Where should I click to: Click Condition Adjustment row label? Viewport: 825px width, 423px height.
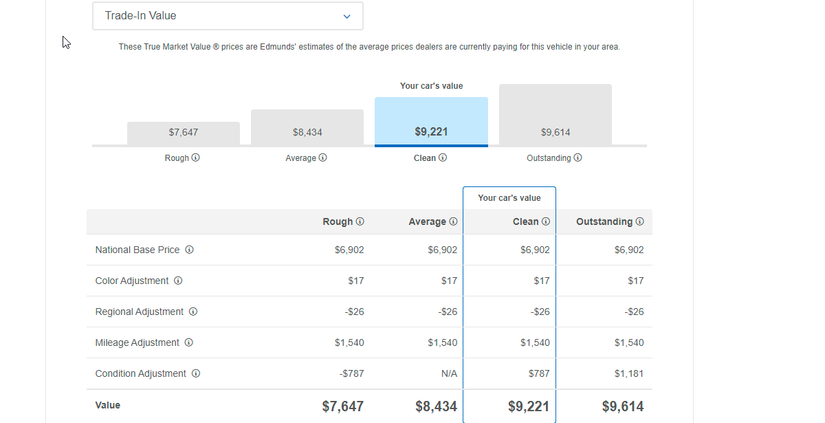point(140,374)
